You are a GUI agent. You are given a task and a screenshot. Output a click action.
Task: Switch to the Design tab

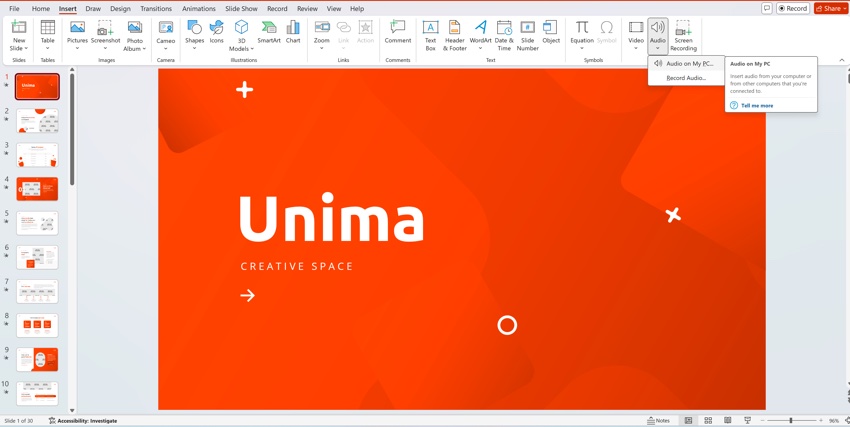tap(120, 9)
